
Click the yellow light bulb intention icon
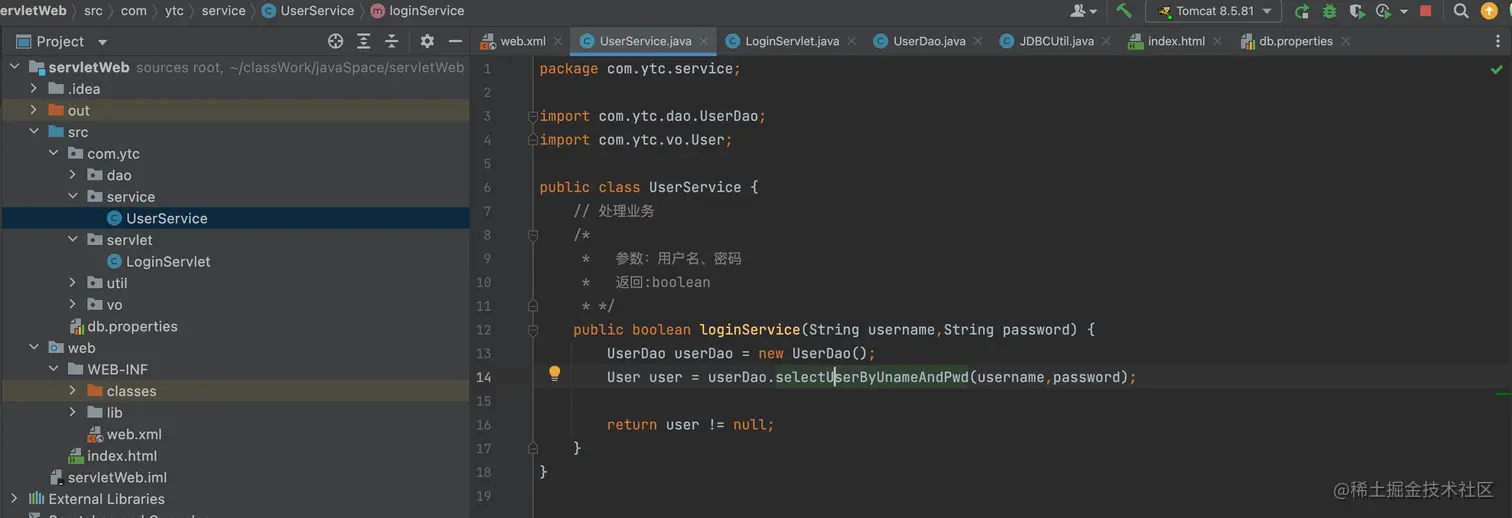(x=554, y=374)
